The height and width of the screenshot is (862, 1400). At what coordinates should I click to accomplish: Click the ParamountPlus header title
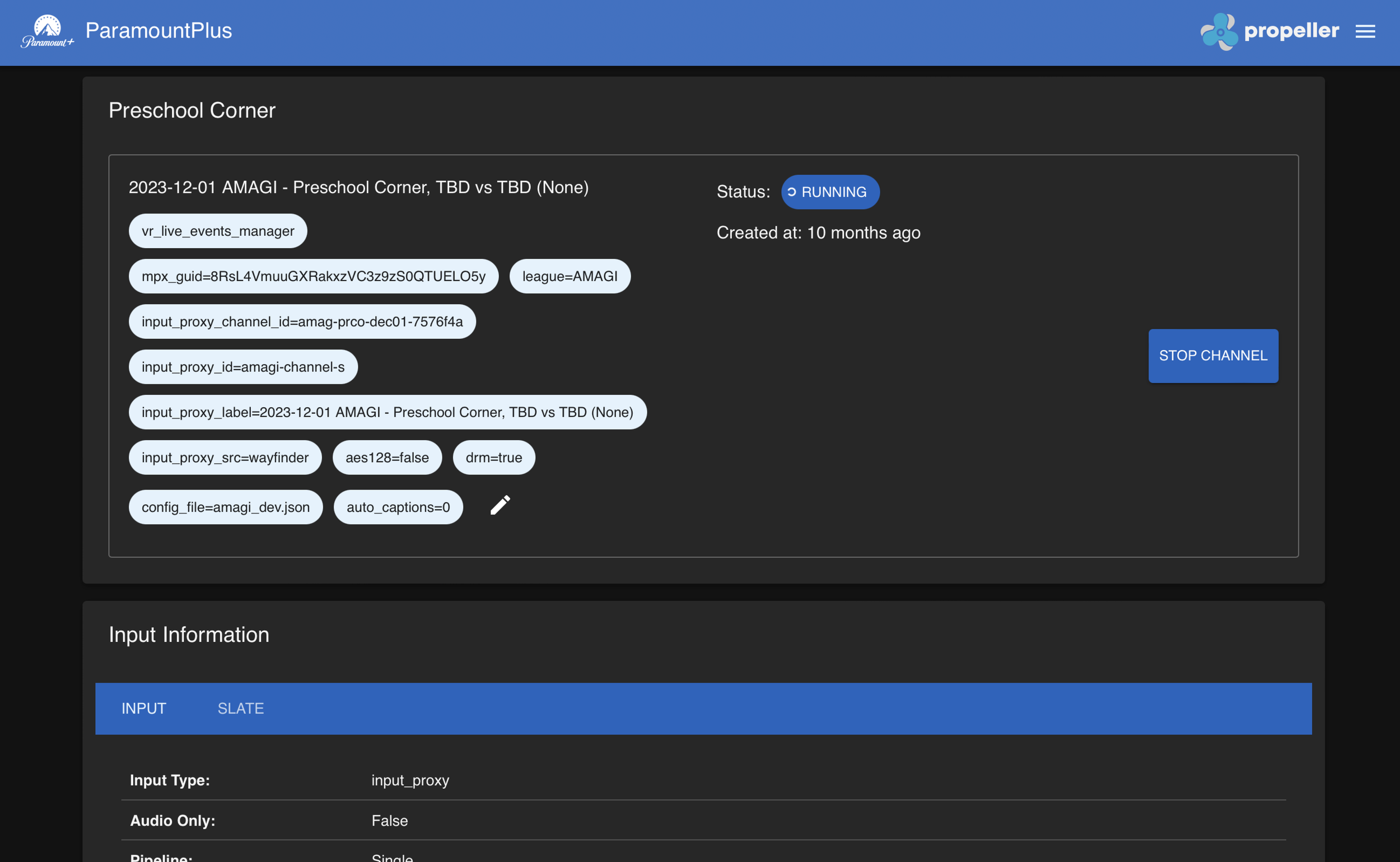[x=158, y=31]
